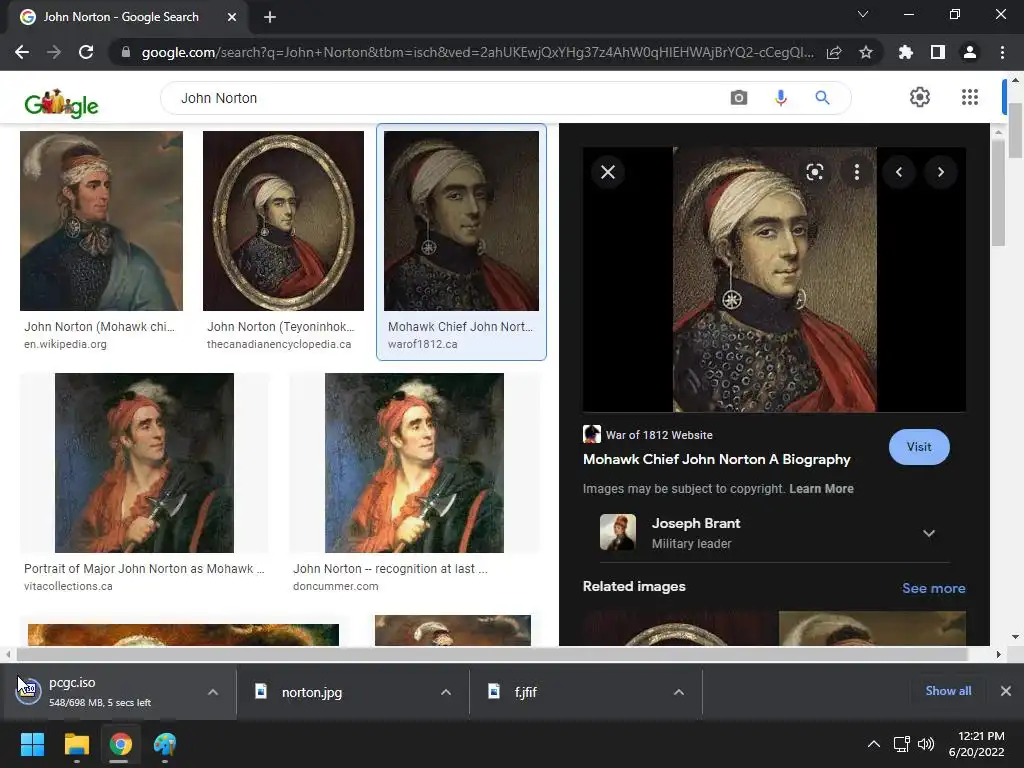Image resolution: width=1024 pixels, height=768 pixels.
Task: Click the browser window vertical scrollbar thumb
Action: (x=1015, y=131)
